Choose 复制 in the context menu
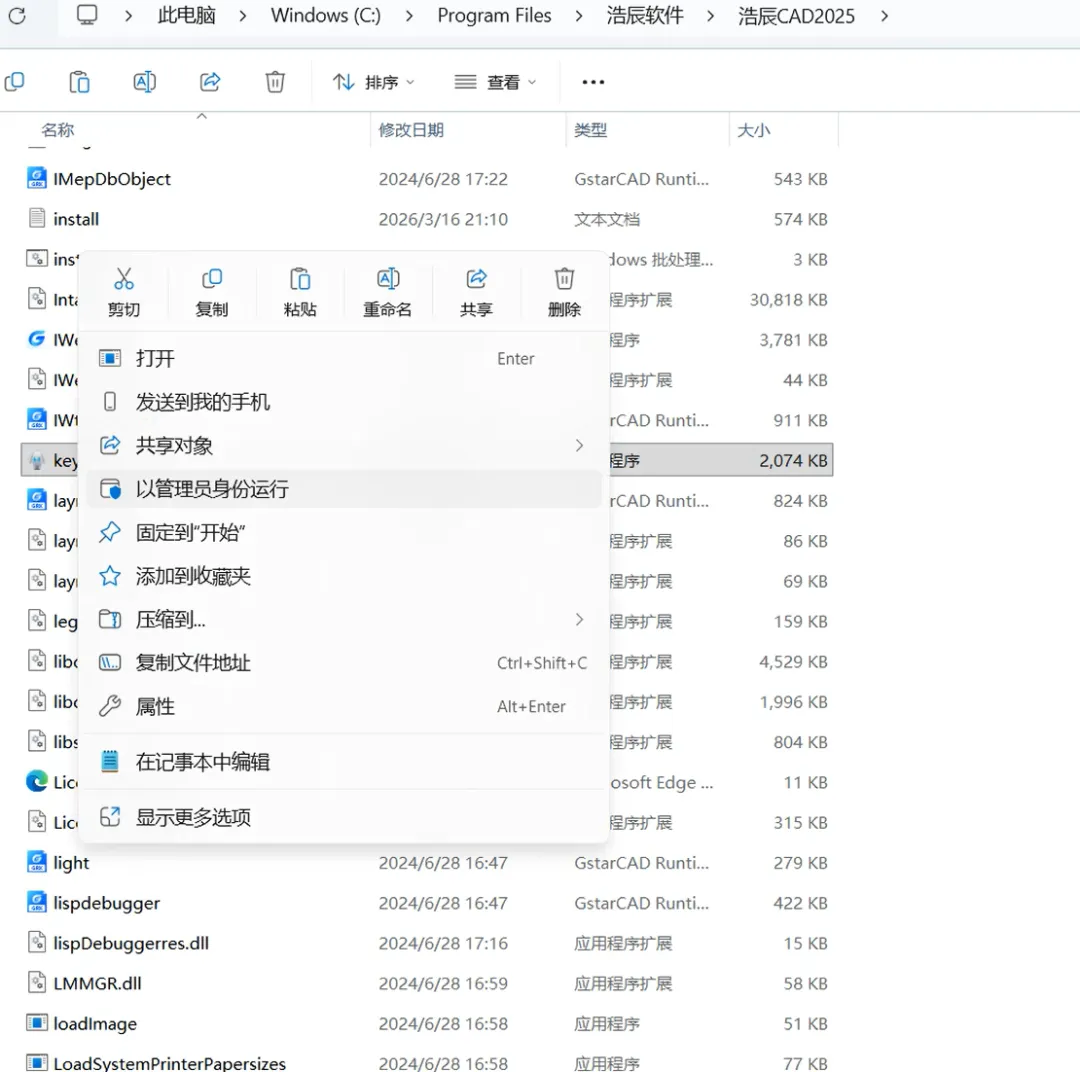This screenshot has height=1072, width=1080. click(x=211, y=292)
